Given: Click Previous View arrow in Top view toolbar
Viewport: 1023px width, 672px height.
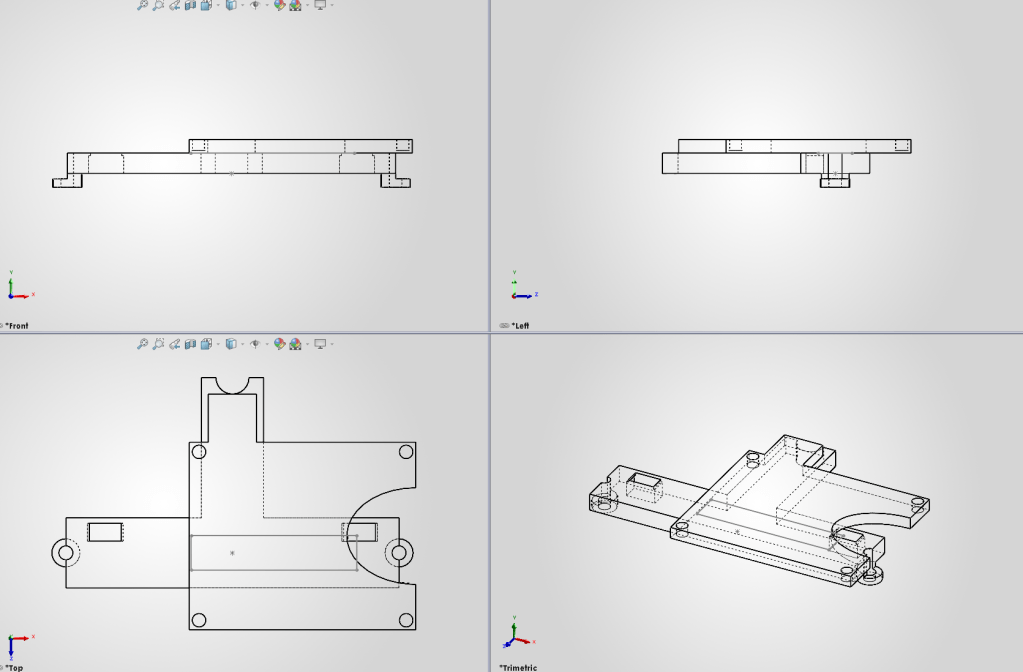Looking at the screenshot, I should (x=174, y=344).
